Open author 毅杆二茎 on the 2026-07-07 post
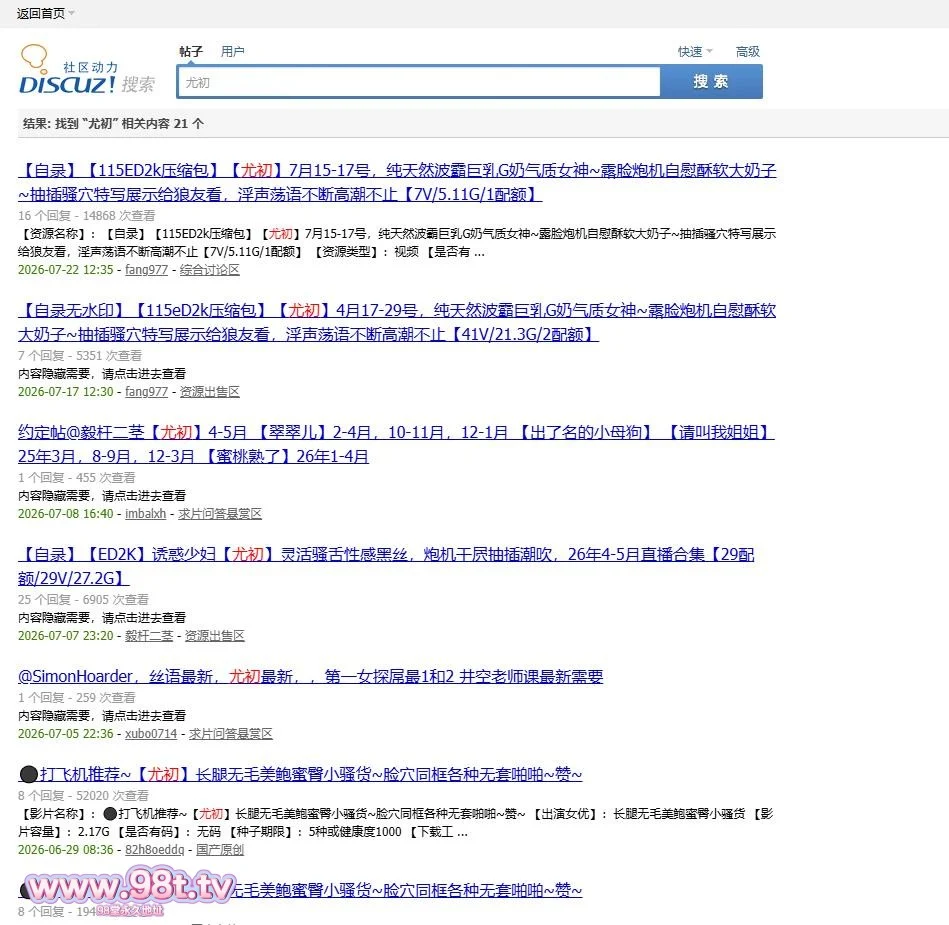 click(149, 636)
